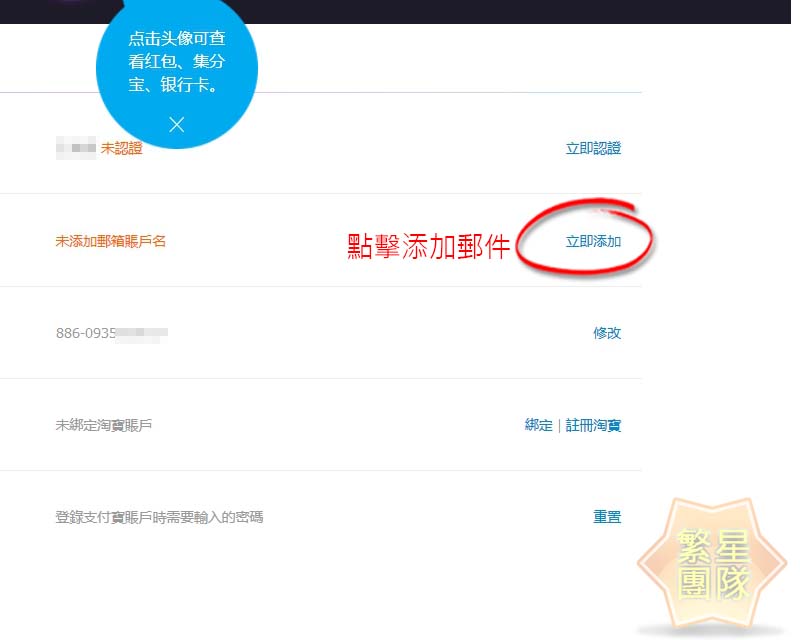Viewport: 800px width, 640px height.
Task: Click the 未綁定淘寶賬戶 label
Action: 104,425
